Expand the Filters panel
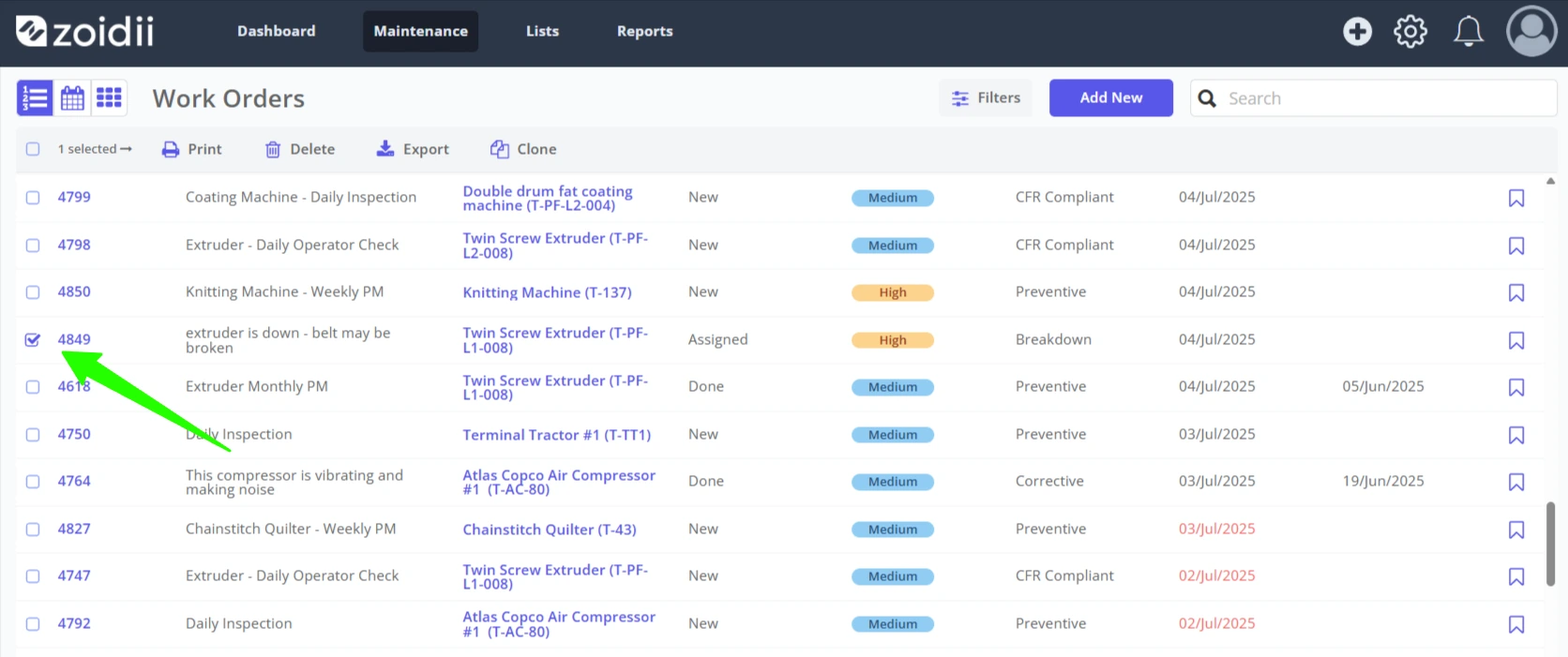The width and height of the screenshot is (1568, 657). tap(986, 97)
